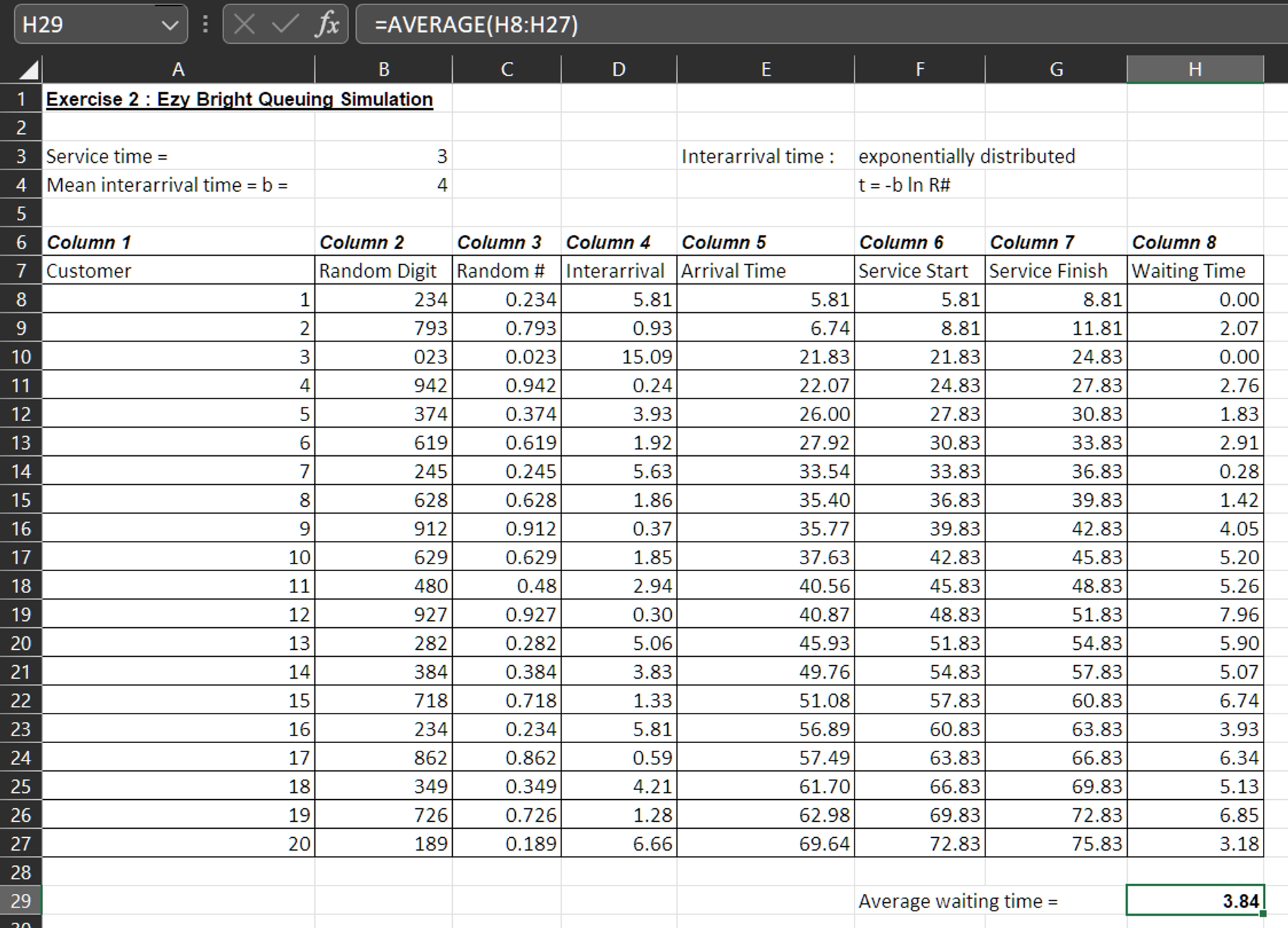
Task: Click 'Mean interarrival time = b =' cell
Action: (178, 185)
